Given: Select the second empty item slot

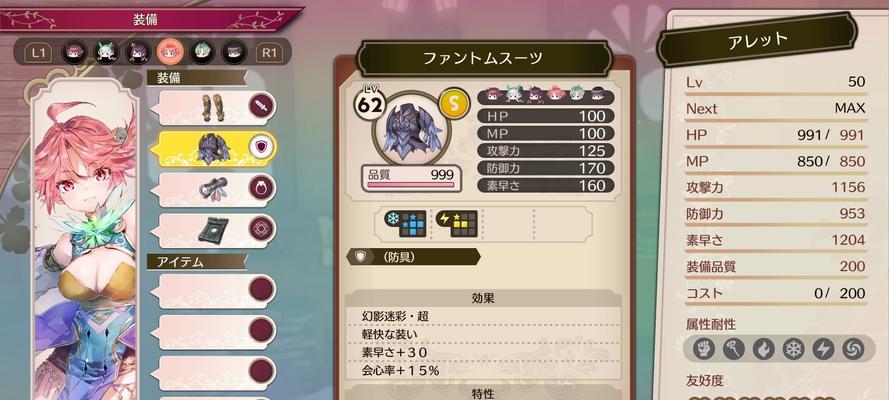Looking at the screenshot, I should coord(217,331).
